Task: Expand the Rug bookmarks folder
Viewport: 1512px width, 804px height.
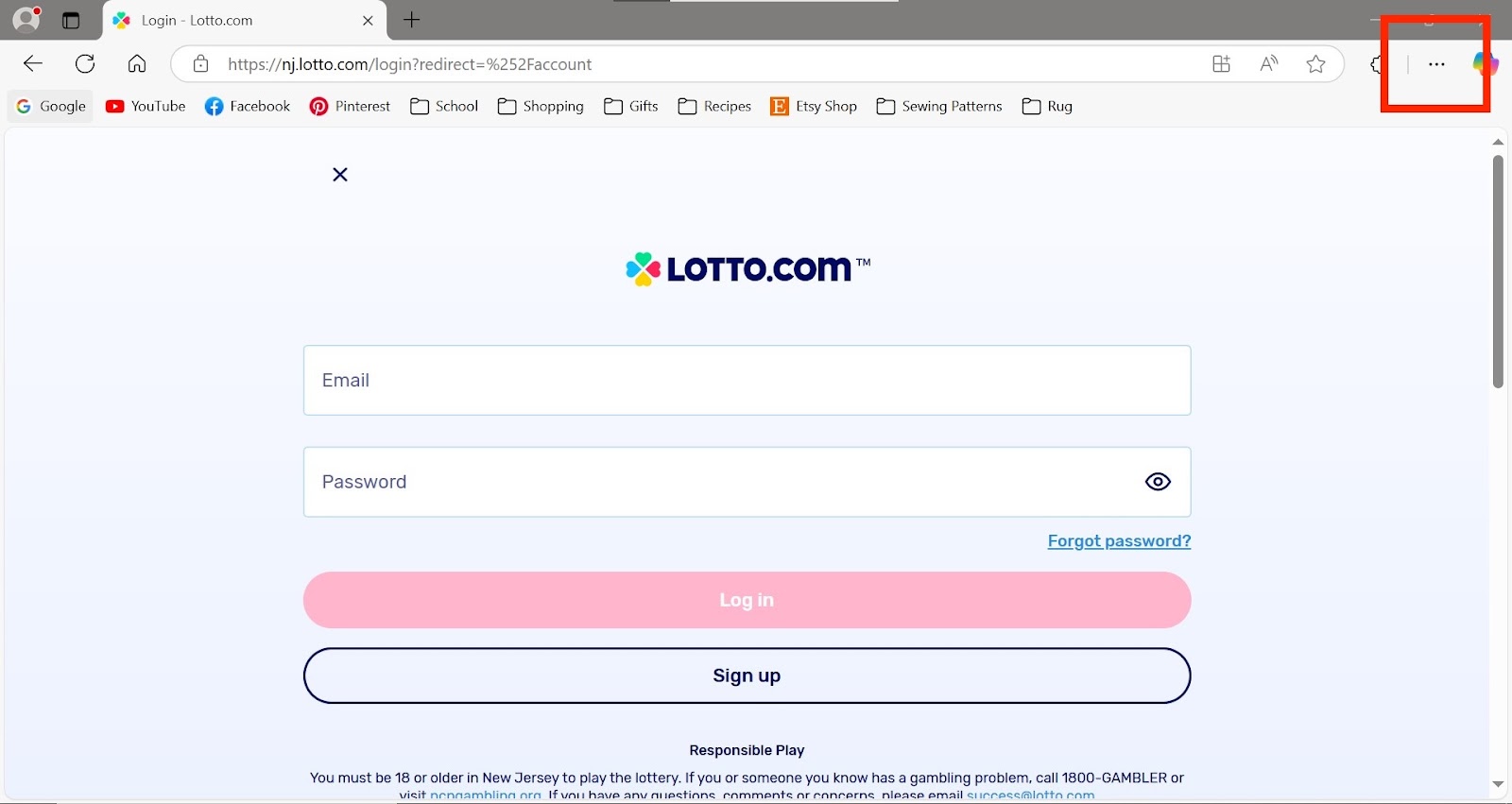Action: (x=1047, y=106)
